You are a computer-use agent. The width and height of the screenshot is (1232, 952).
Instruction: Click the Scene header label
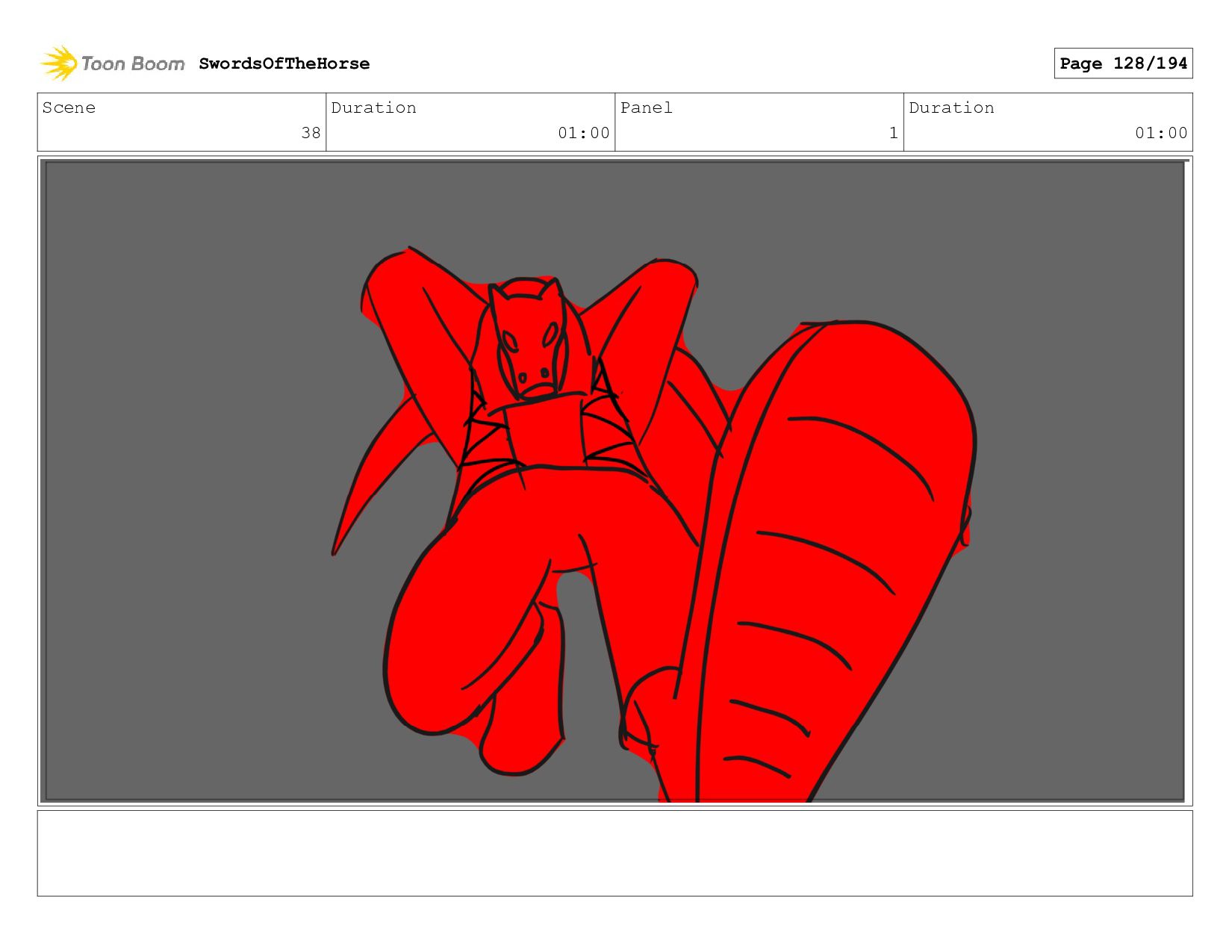tap(69, 108)
